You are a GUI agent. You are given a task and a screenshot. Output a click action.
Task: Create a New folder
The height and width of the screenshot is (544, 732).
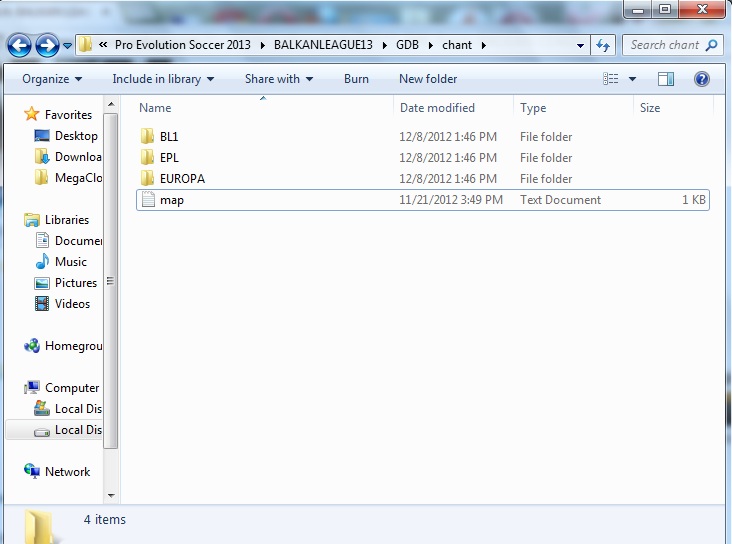pyautogui.click(x=428, y=79)
